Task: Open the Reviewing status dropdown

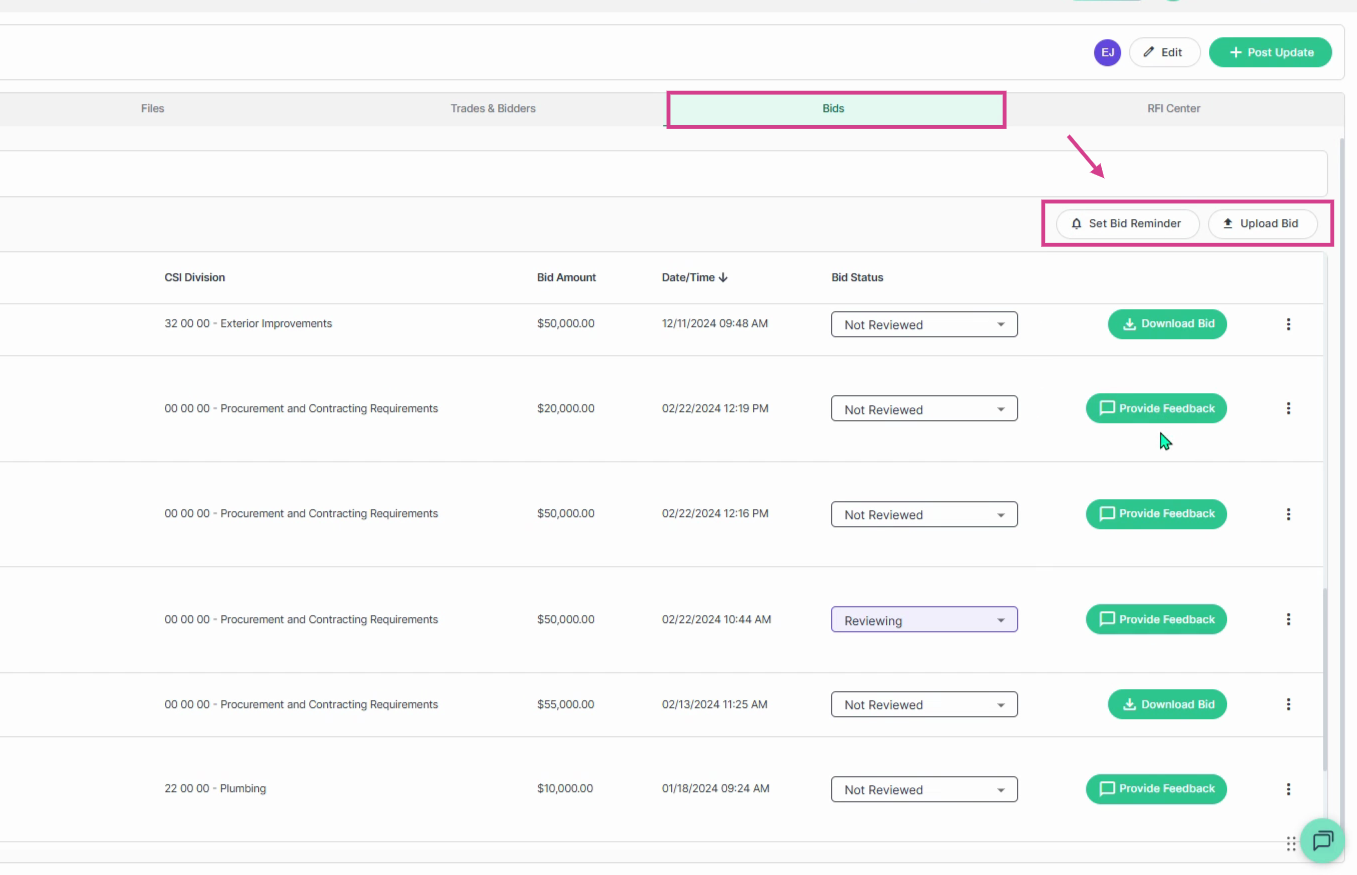Action: 924,620
